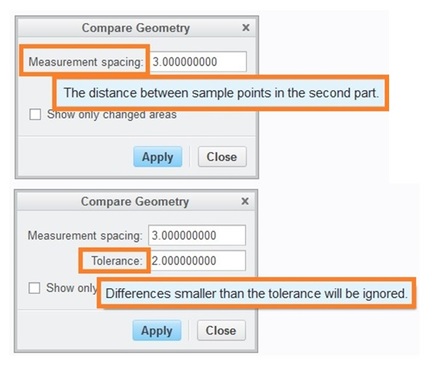Click the sample points distance tooltip
The height and width of the screenshot is (365, 432).
(x=221, y=93)
